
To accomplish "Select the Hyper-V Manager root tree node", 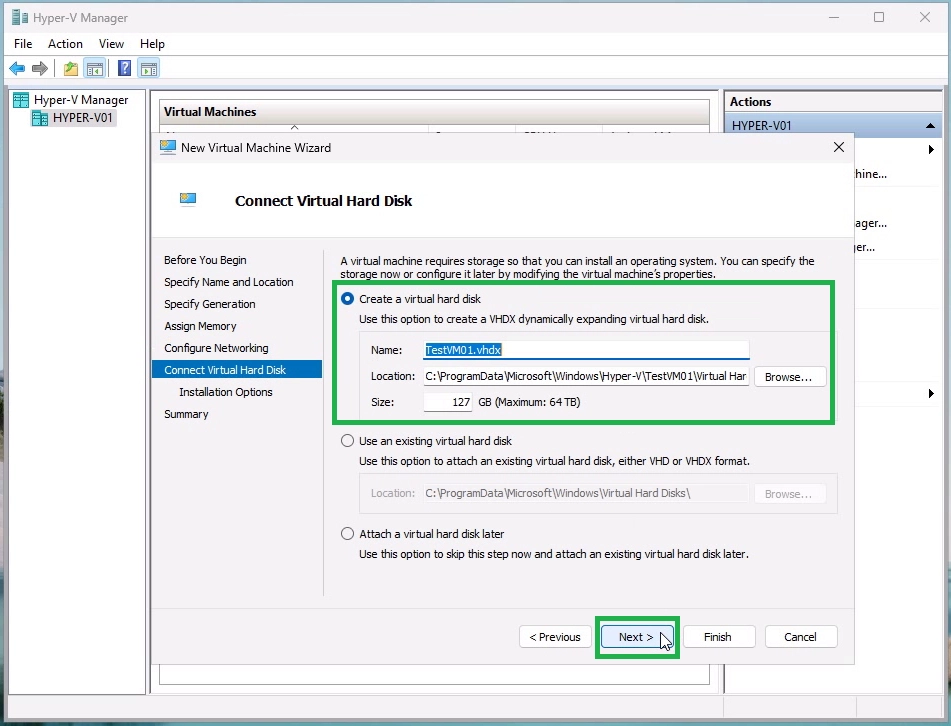I will coord(80,100).
